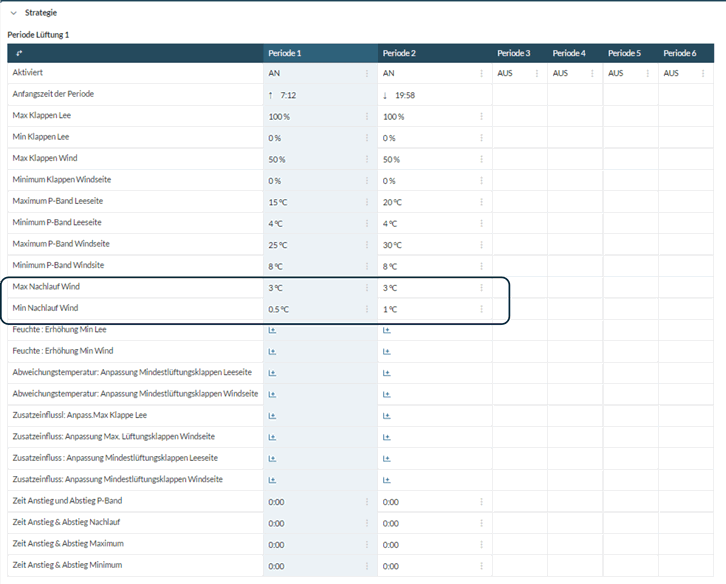
Task: Open options dots for Min Nachlauf Wind Periode 2
Action: click(x=481, y=309)
